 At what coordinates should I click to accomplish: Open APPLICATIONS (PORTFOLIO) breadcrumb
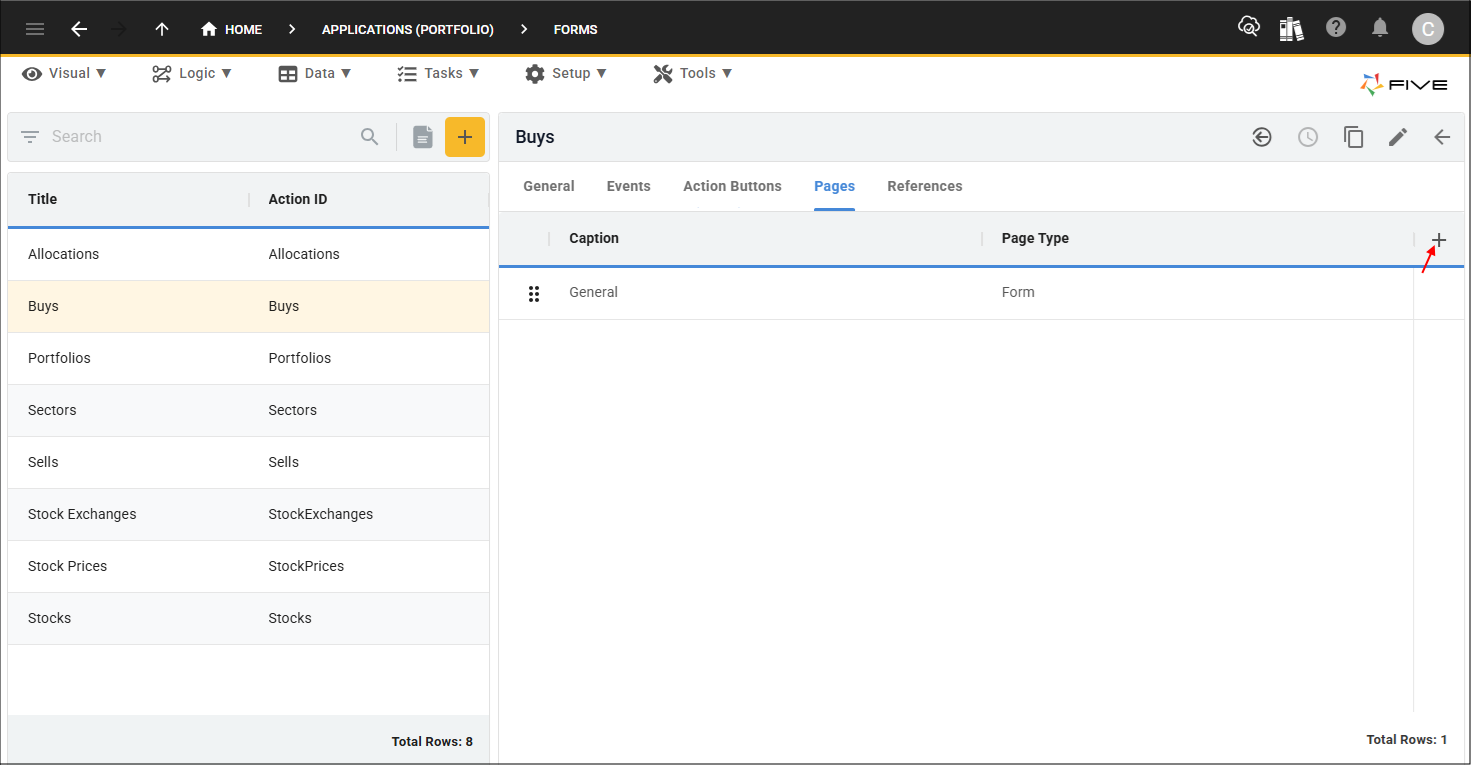point(408,30)
